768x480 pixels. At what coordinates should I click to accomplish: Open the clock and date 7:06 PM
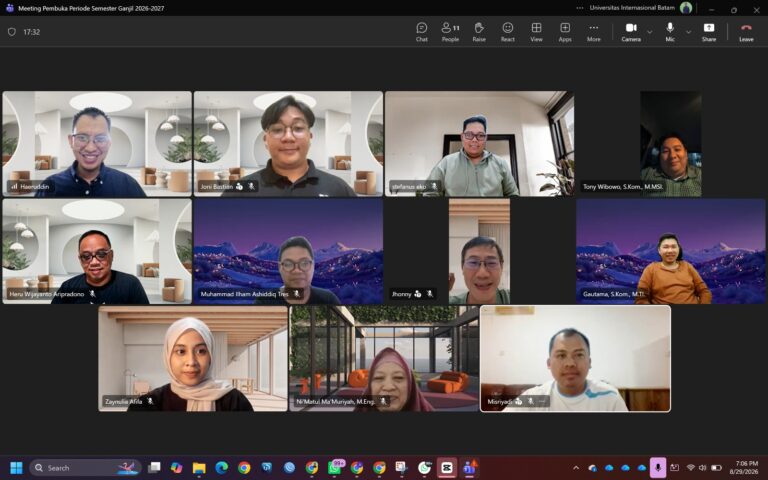coord(745,468)
